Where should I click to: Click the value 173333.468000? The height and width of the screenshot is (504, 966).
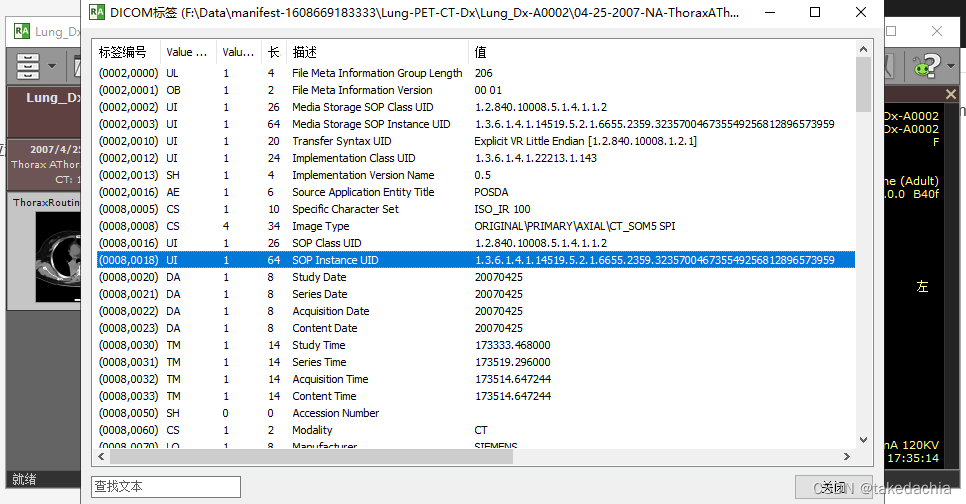coord(513,345)
